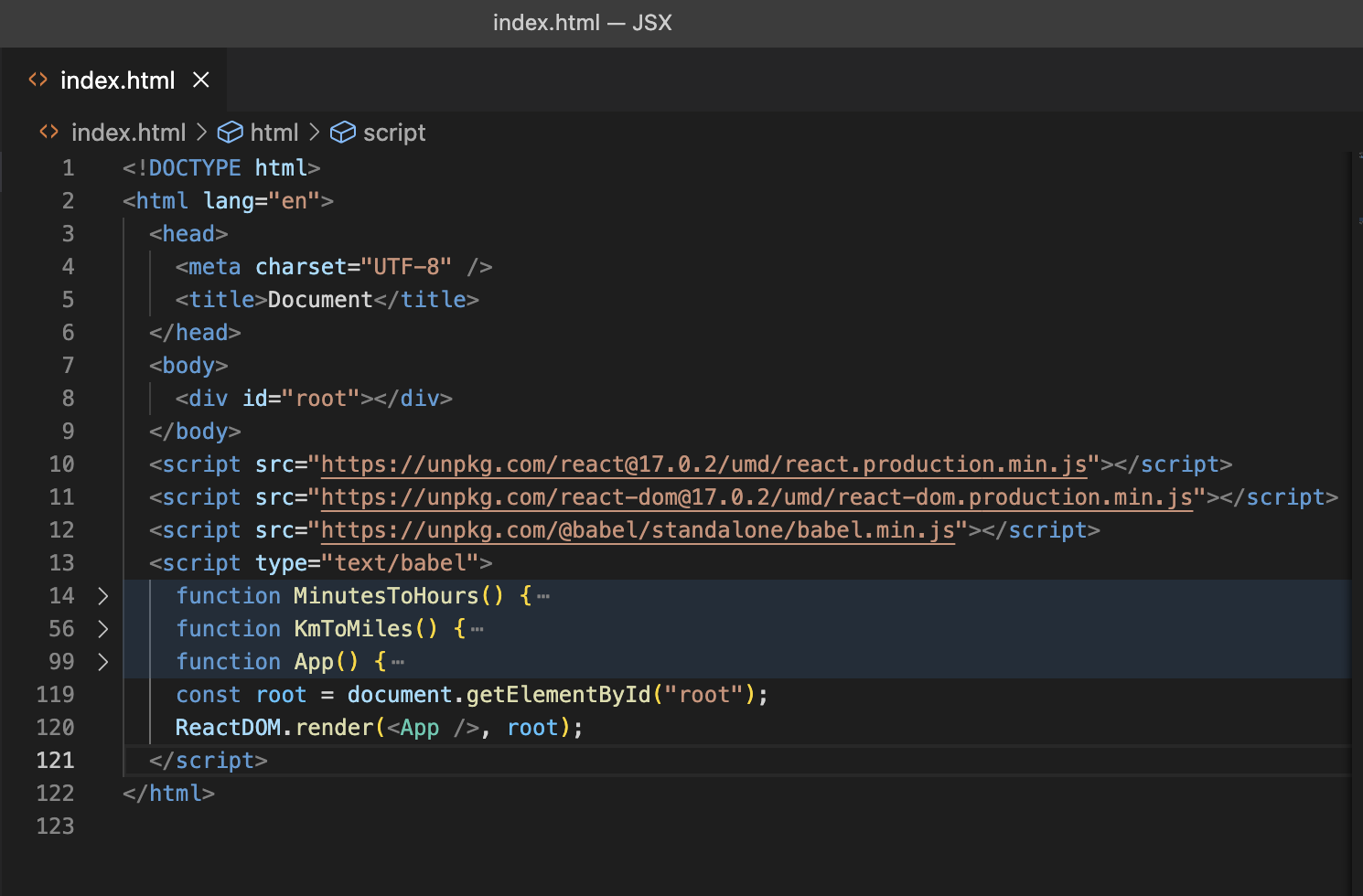
Task: Select the index.html tab
Action: [113, 80]
